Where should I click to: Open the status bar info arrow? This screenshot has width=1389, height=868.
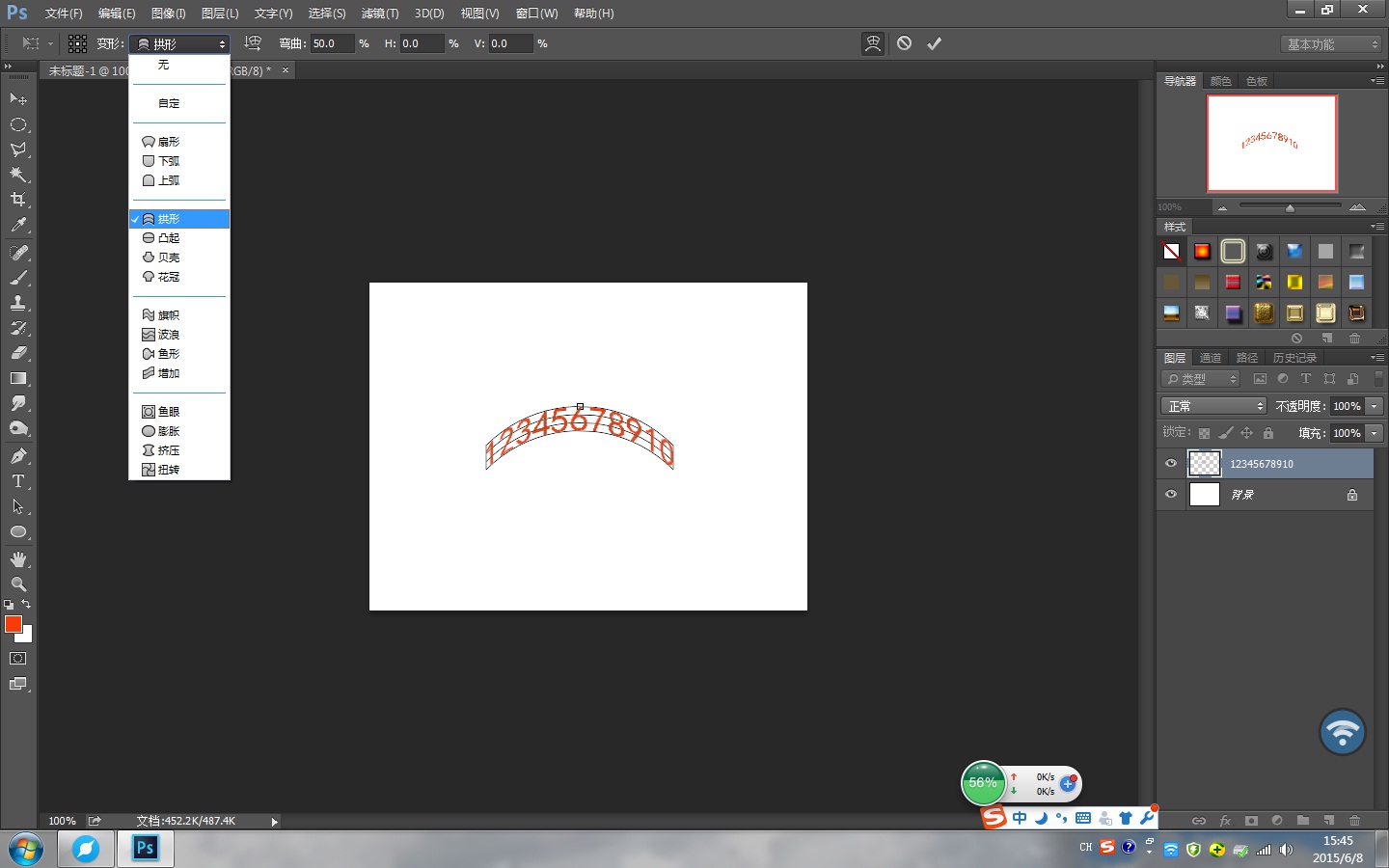coord(274,822)
